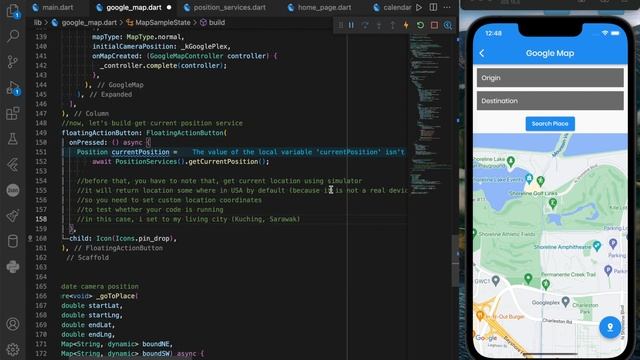Click the currentPosition variable on line 151
Viewport: 640px width, 360px height.
point(140,152)
